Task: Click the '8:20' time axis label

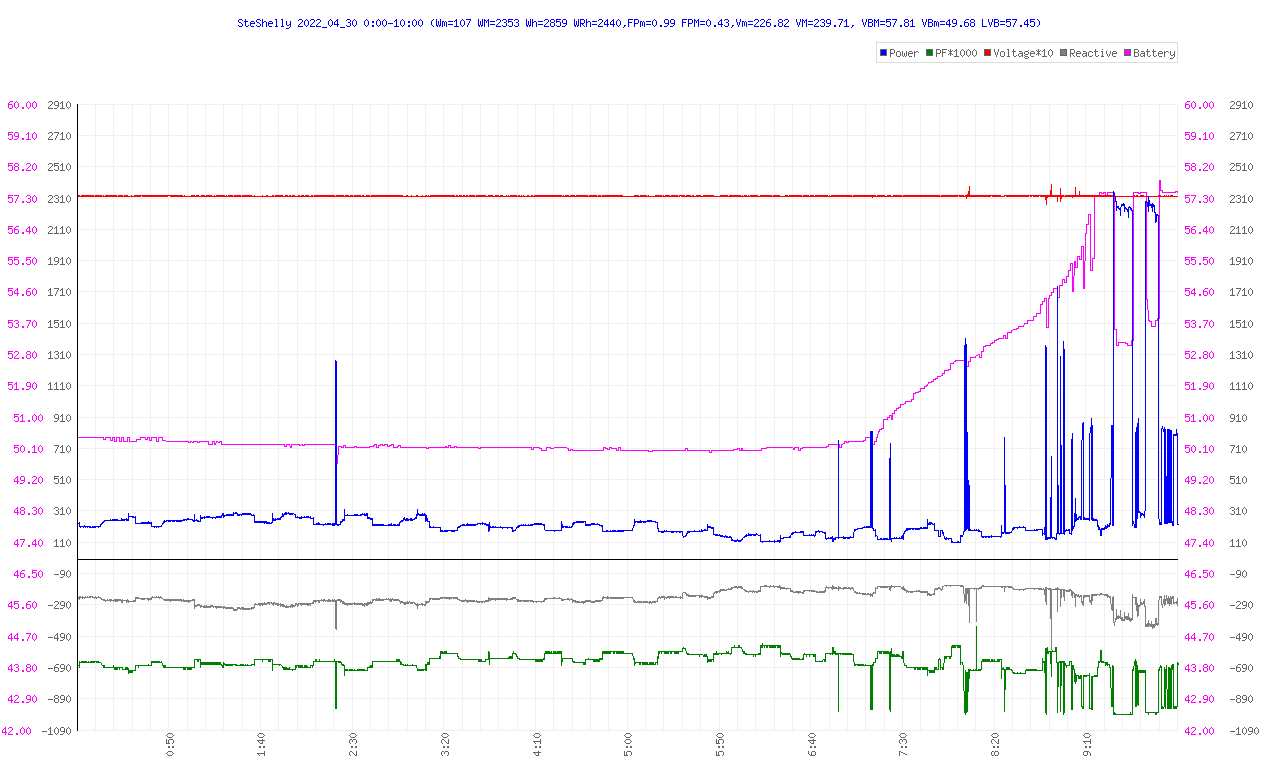Action: pos(996,746)
